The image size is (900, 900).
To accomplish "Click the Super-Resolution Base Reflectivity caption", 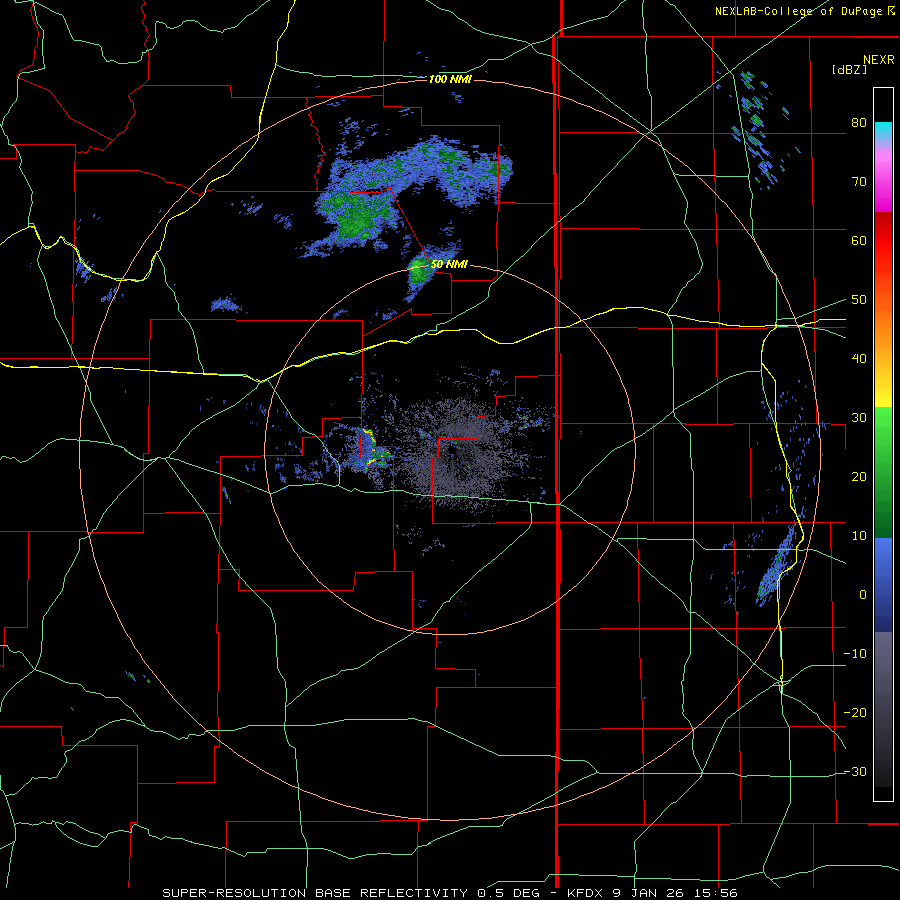I will click(x=449, y=893).
